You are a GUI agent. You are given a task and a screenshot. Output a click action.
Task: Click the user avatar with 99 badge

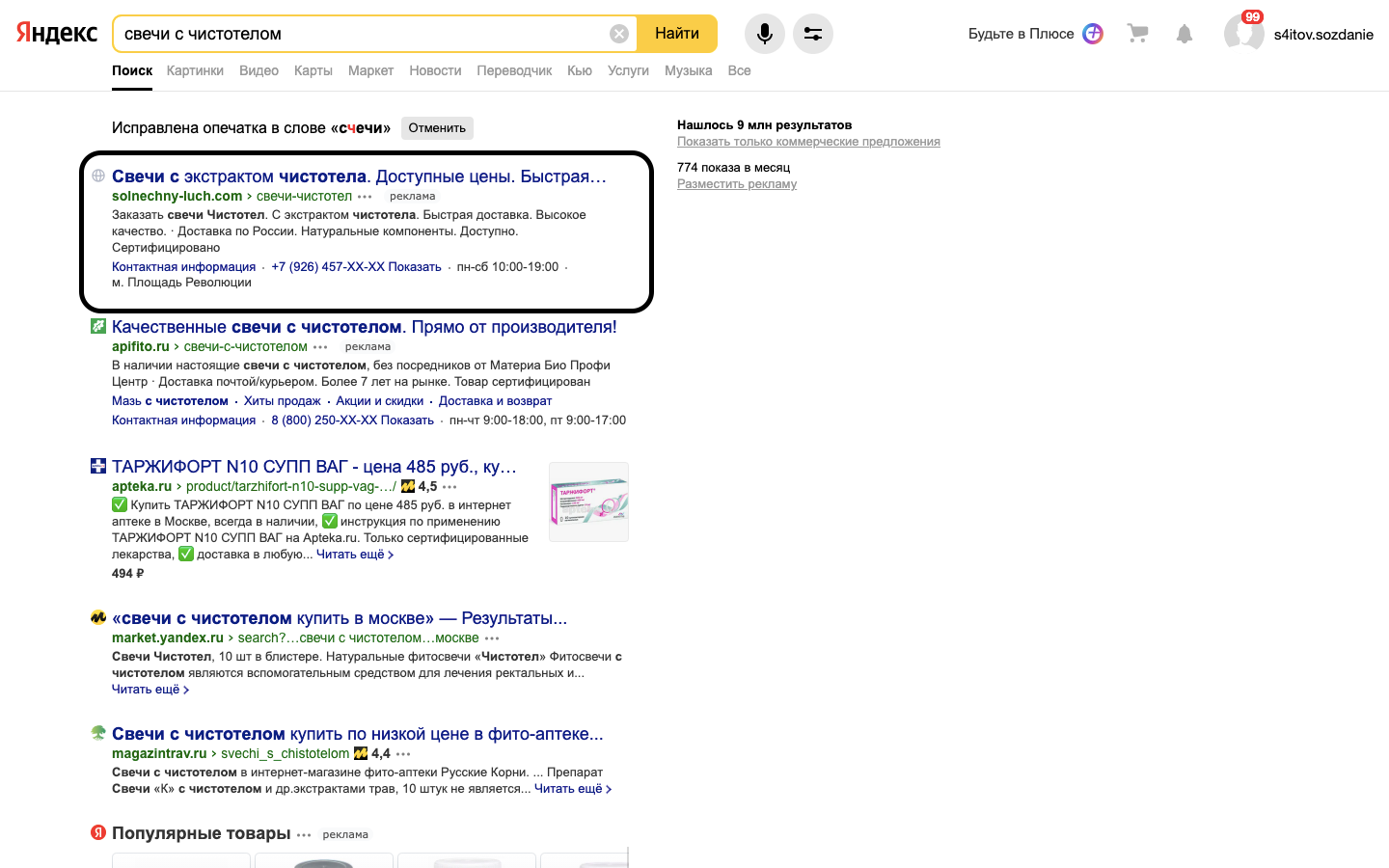coord(1243,34)
